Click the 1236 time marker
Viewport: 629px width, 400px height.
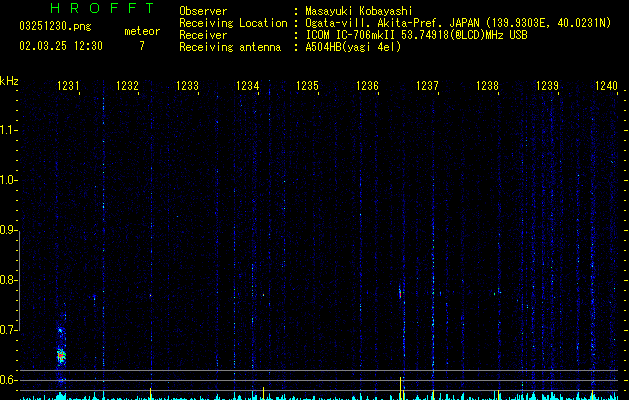point(367,85)
